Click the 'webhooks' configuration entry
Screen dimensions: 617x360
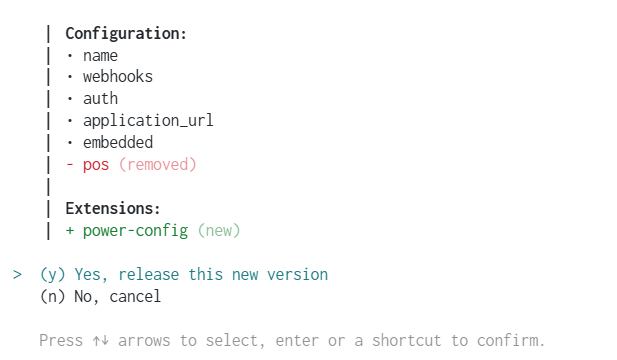[118, 77]
